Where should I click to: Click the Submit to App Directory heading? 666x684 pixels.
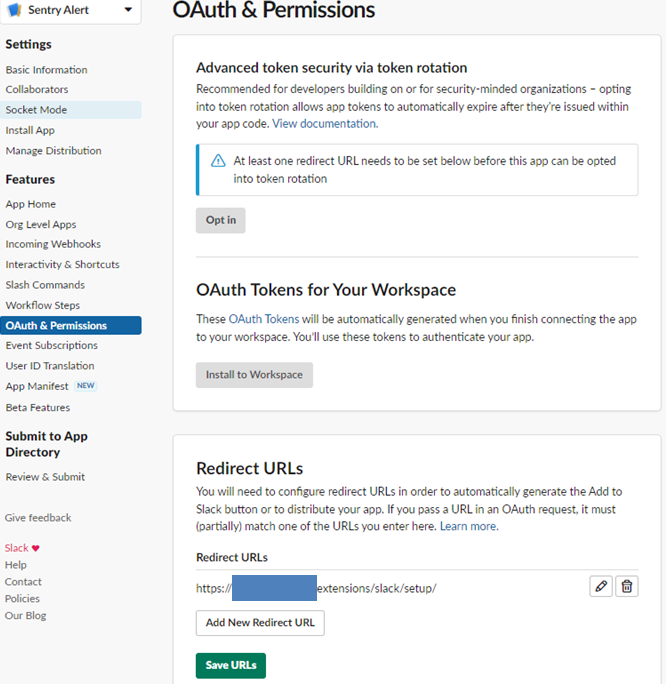tap(47, 444)
